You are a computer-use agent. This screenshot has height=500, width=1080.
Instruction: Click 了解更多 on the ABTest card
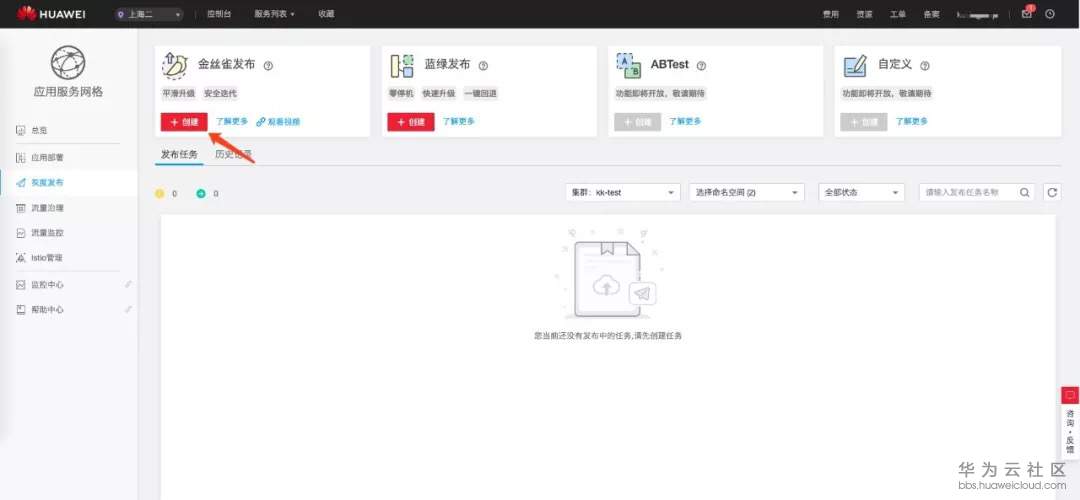(x=685, y=121)
